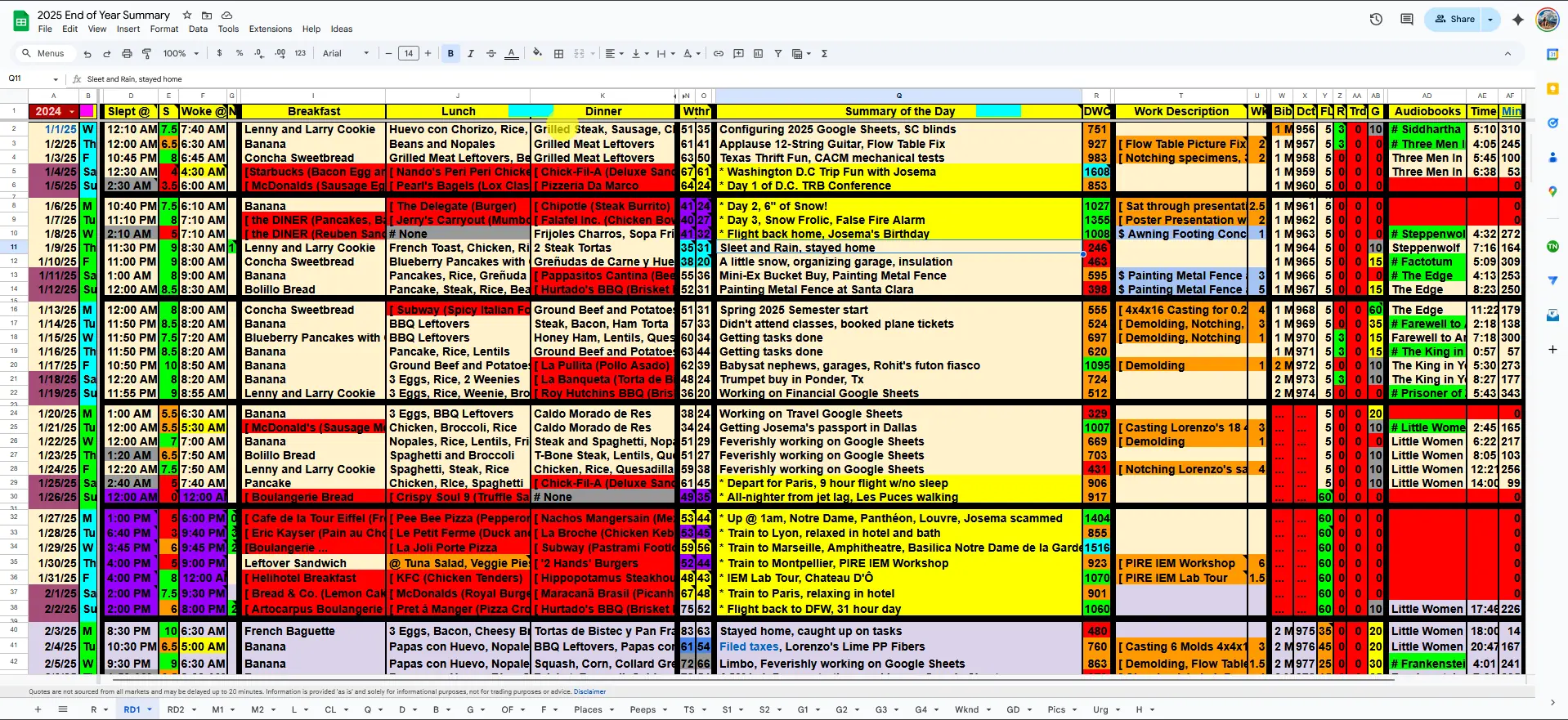Open the Gemini sparkle assistant
1568x720 pixels.
click(x=1517, y=19)
